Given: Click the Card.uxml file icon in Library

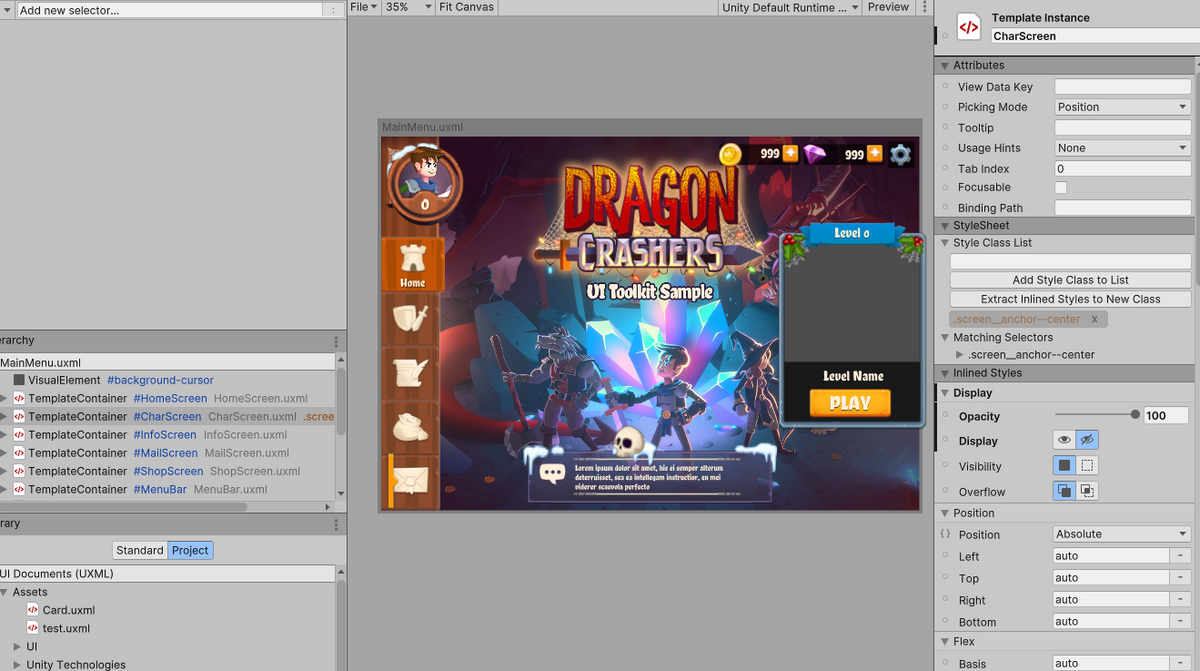Looking at the screenshot, I should pyautogui.click(x=33, y=610).
